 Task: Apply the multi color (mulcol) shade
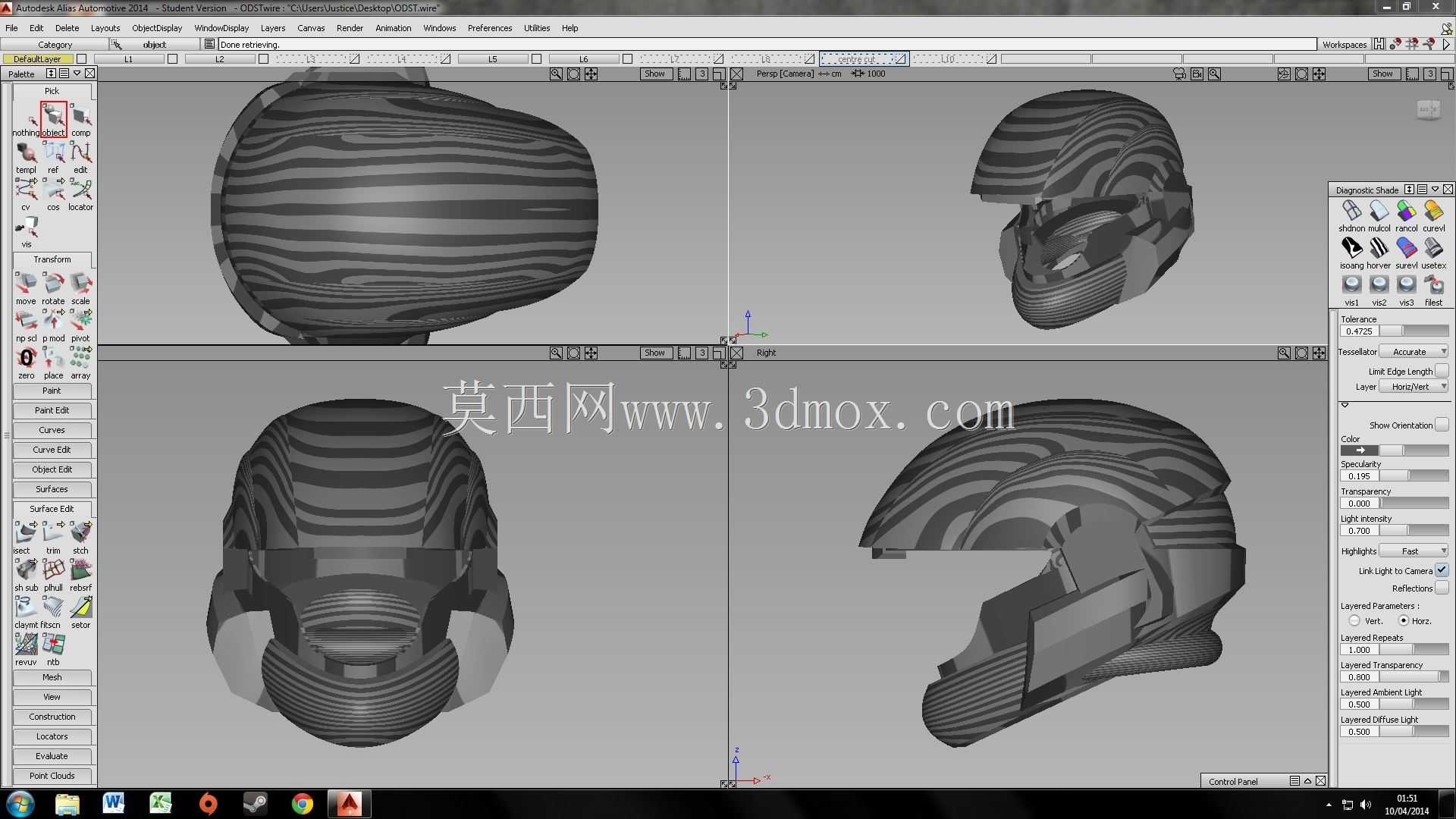(1379, 216)
